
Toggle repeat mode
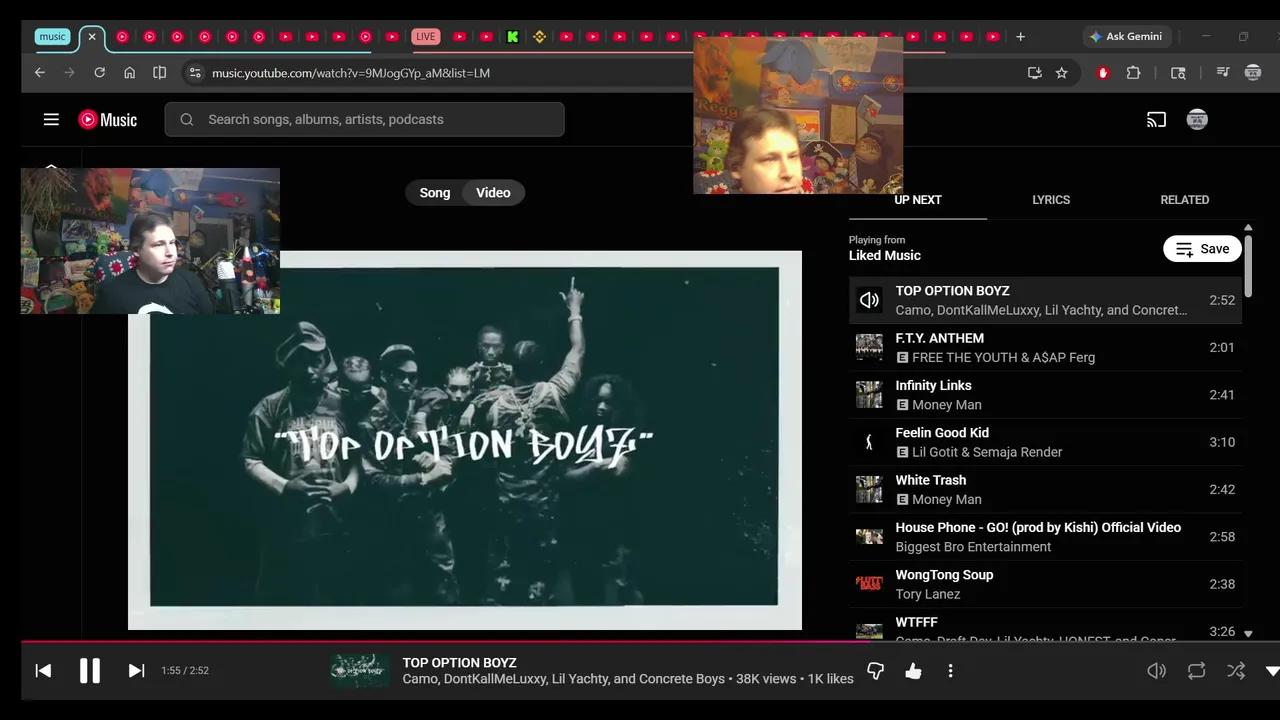[1196, 671]
